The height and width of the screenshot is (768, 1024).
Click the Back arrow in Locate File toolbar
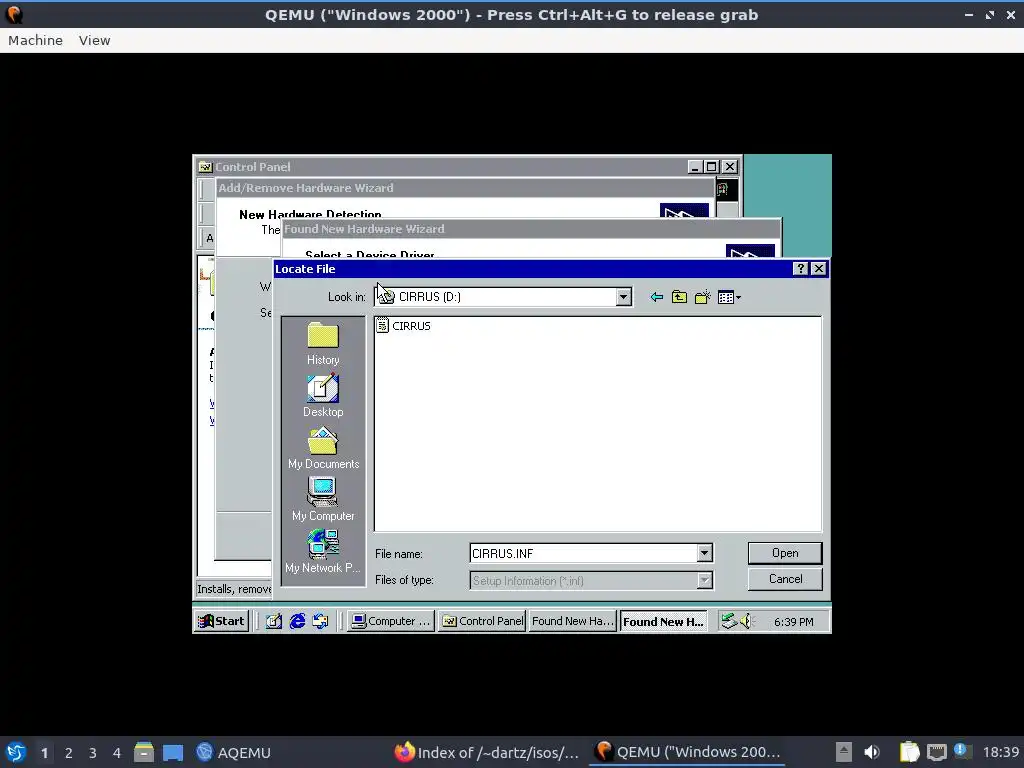[656, 297]
